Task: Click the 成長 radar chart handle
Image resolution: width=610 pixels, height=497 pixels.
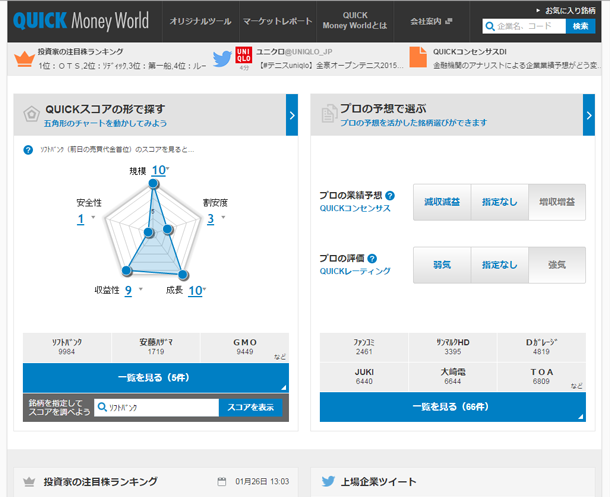Action: [183, 275]
